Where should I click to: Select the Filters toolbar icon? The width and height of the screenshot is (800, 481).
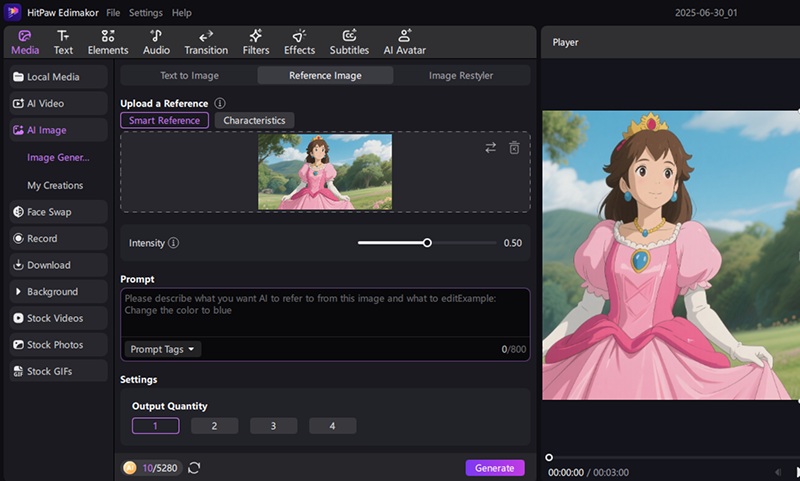(x=255, y=42)
